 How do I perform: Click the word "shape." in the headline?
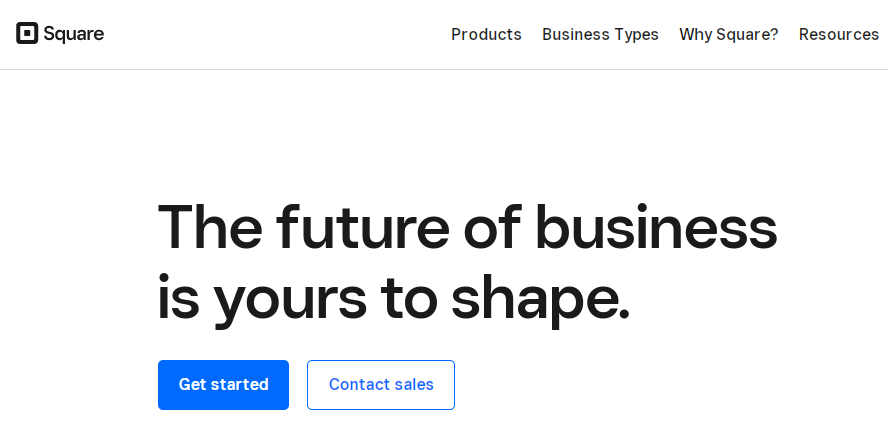[x=541, y=300]
